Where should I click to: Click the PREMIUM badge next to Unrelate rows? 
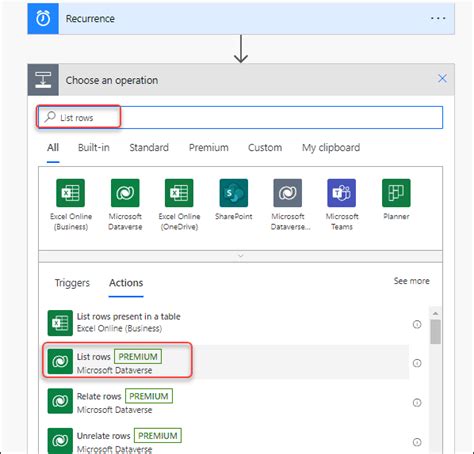(x=158, y=436)
